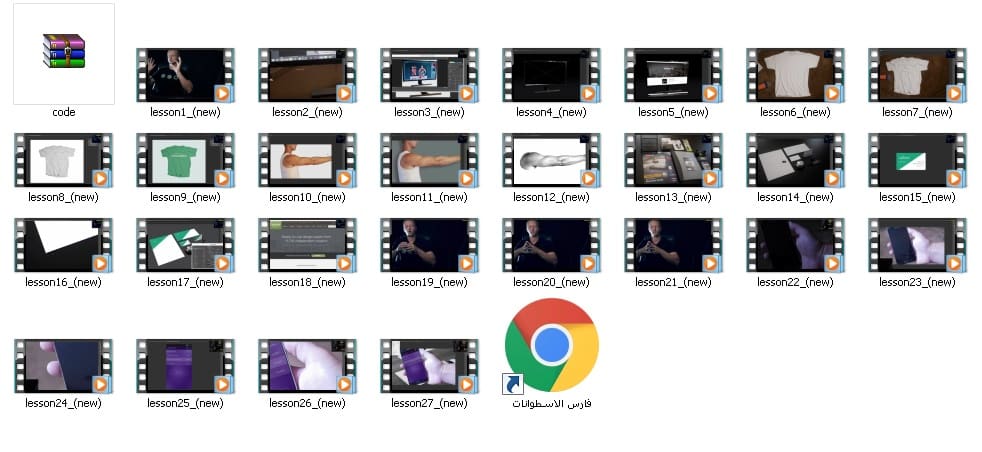
Task: Select the lesson15_(new) video file icon
Action: (x=917, y=160)
